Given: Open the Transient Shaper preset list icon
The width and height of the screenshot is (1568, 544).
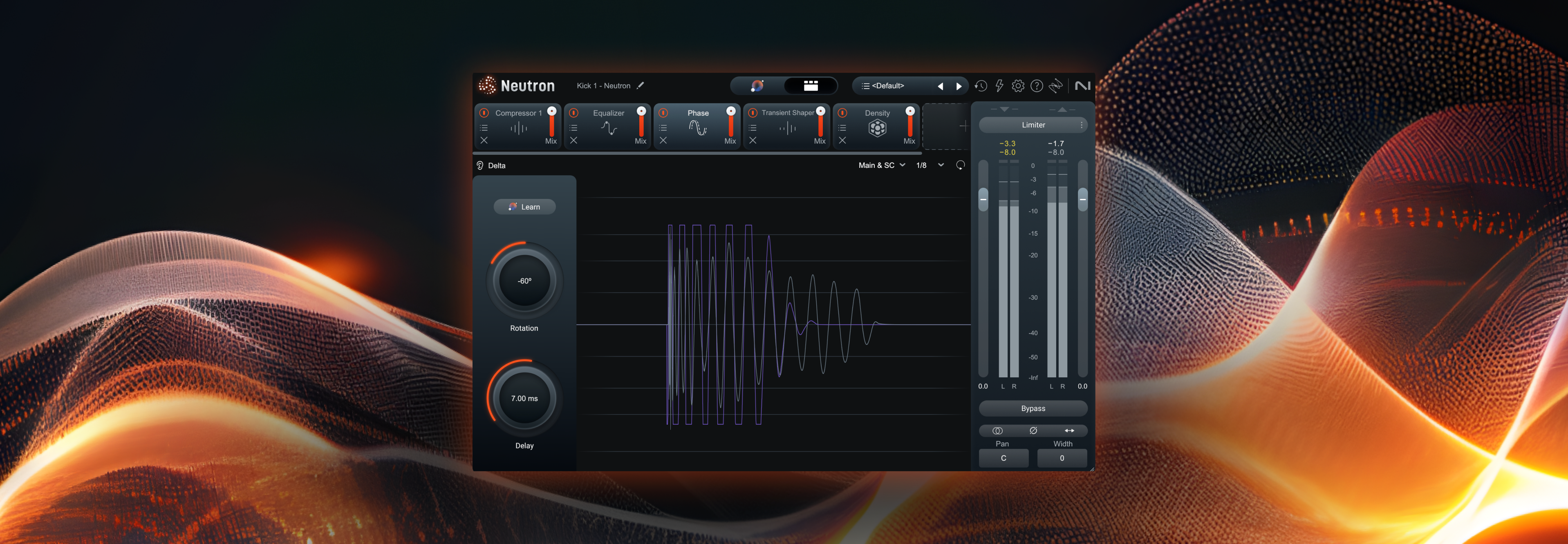Looking at the screenshot, I should (x=753, y=128).
